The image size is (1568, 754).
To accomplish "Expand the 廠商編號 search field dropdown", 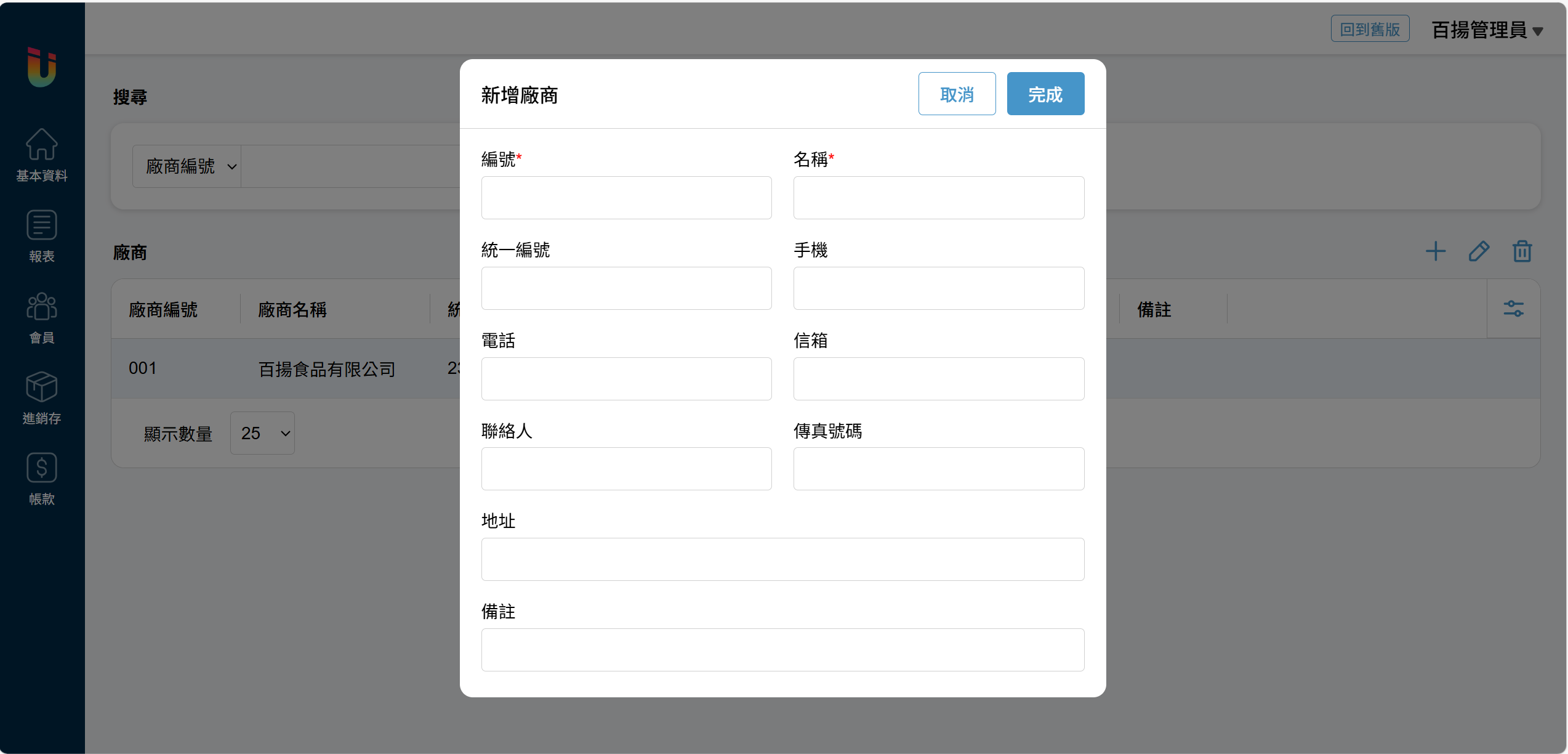I will tap(187, 166).
